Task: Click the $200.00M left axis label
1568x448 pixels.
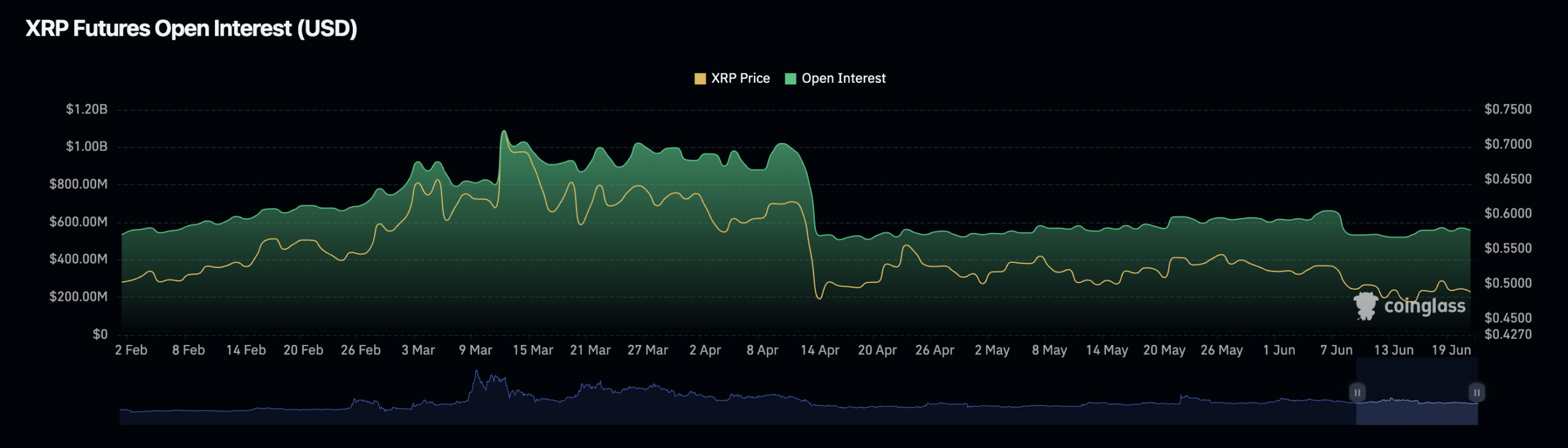Action: coord(78,297)
